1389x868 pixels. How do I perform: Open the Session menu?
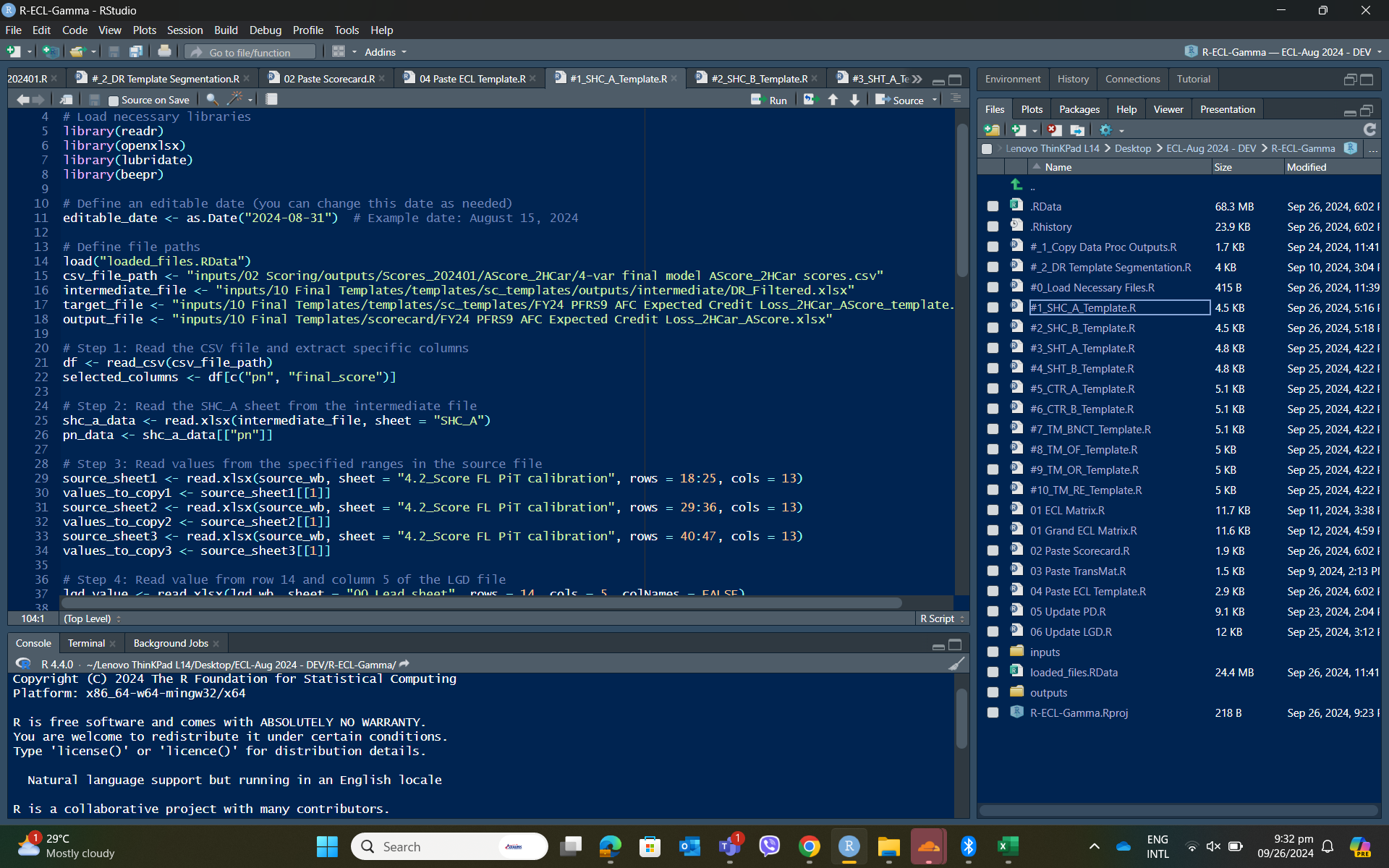[x=184, y=30]
